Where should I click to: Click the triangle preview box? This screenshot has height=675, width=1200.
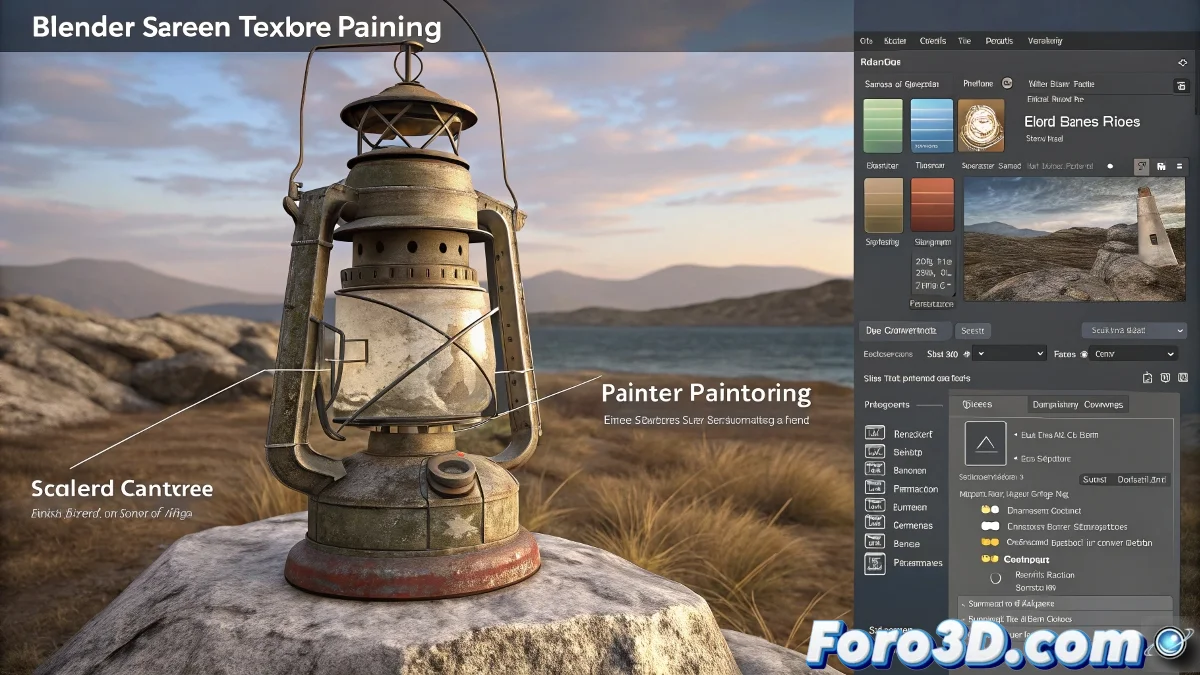click(x=985, y=442)
